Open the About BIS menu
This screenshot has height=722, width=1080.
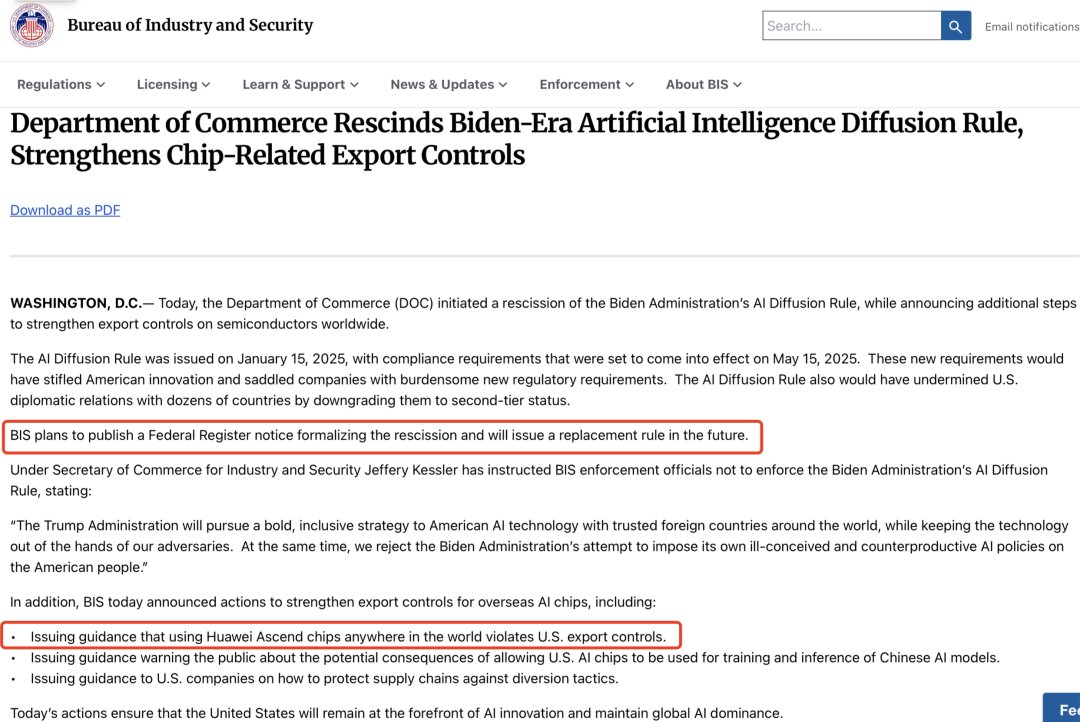pyautogui.click(x=703, y=85)
